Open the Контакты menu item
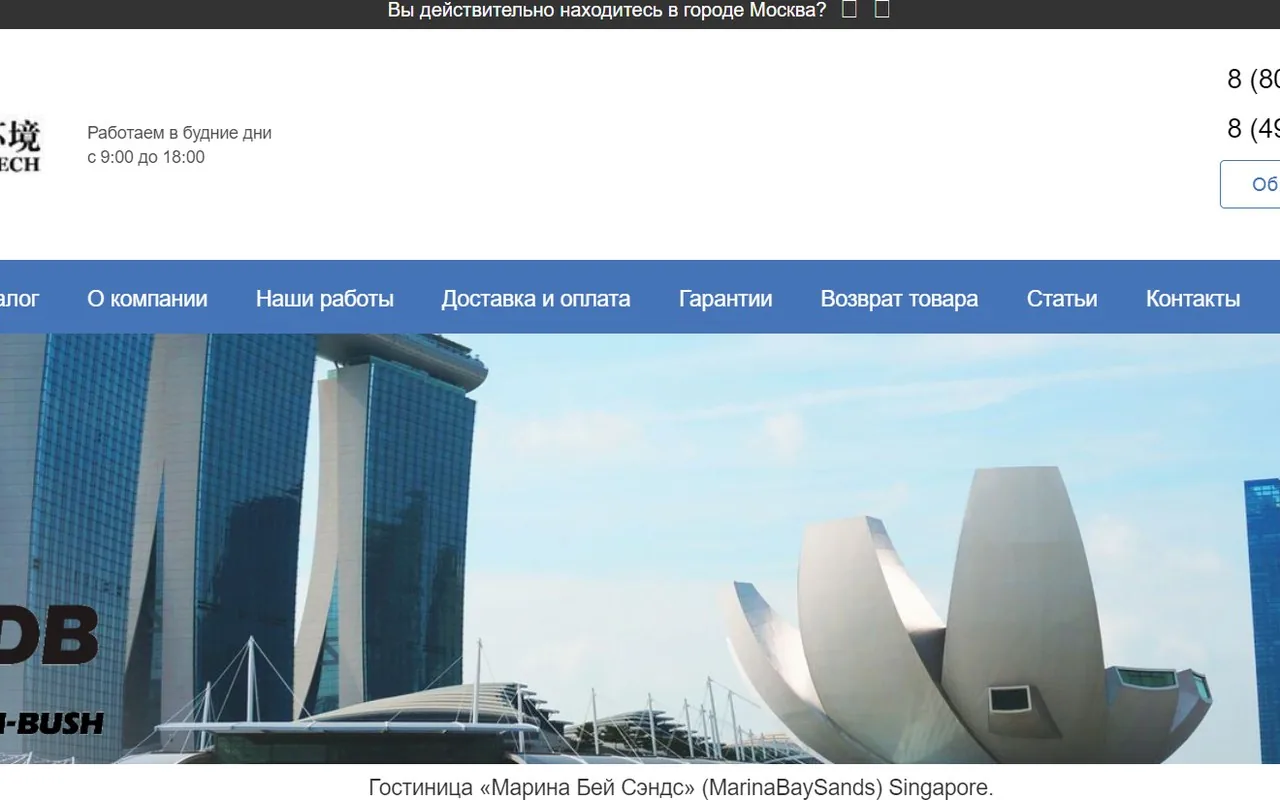 [x=1193, y=299]
